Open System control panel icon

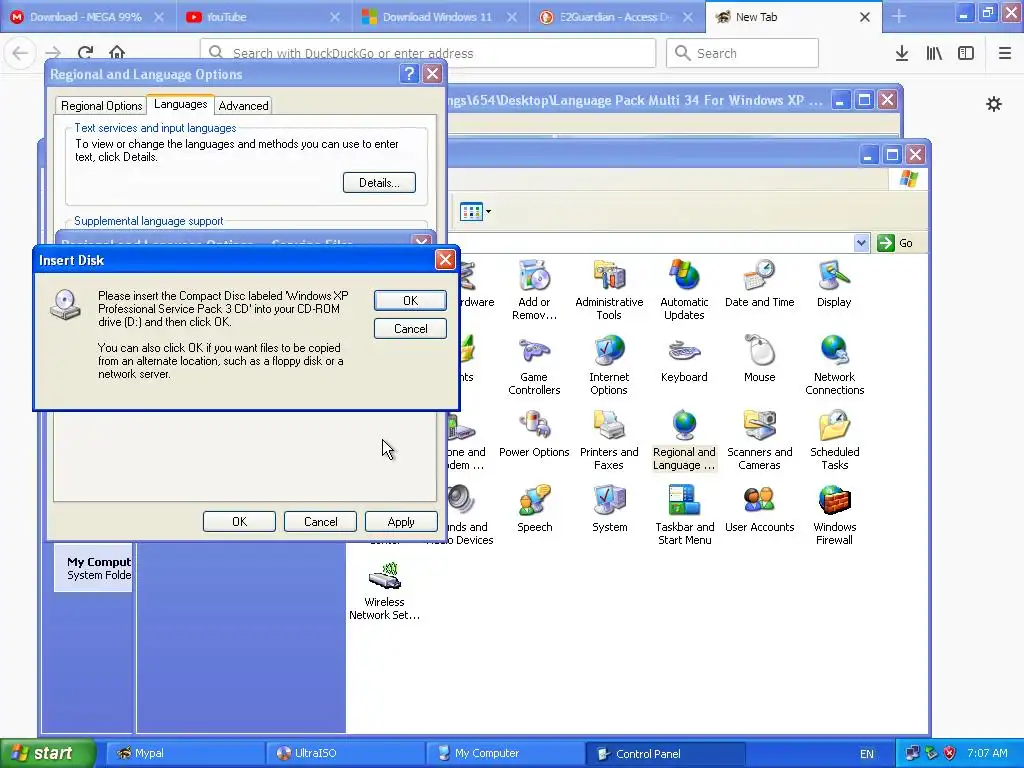tap(609, 509)
